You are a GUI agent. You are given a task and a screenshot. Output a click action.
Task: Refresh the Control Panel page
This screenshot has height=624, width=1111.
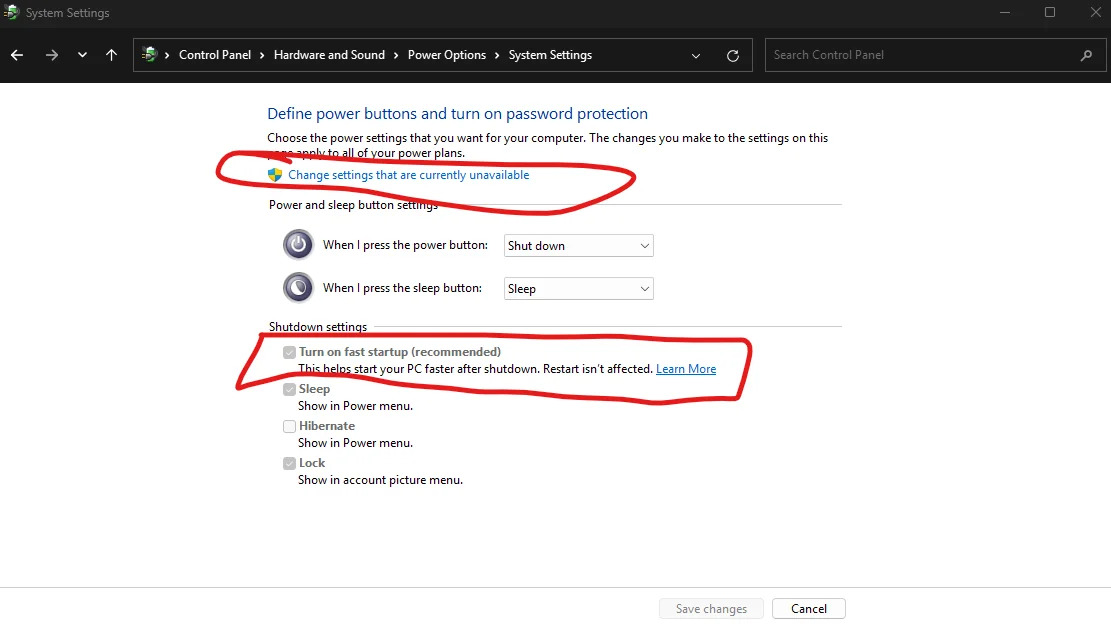(x=733, y=55)
